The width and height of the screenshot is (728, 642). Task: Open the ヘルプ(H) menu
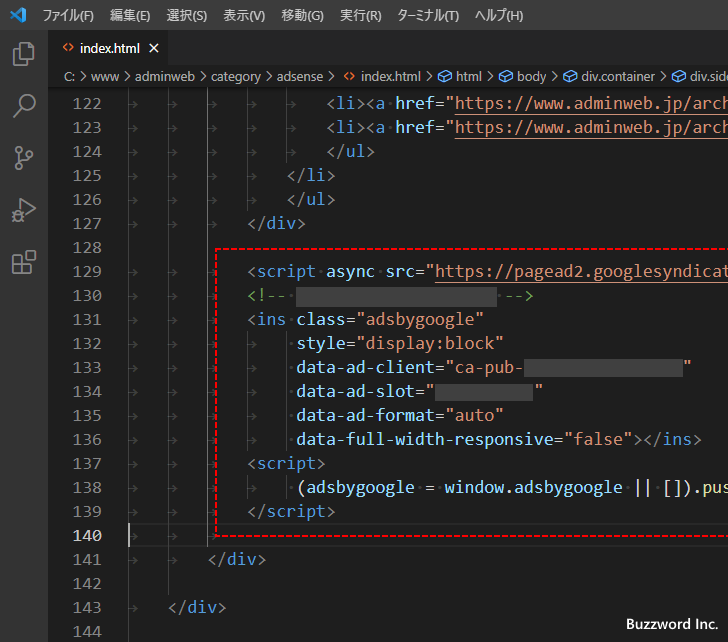click(499, 15)
